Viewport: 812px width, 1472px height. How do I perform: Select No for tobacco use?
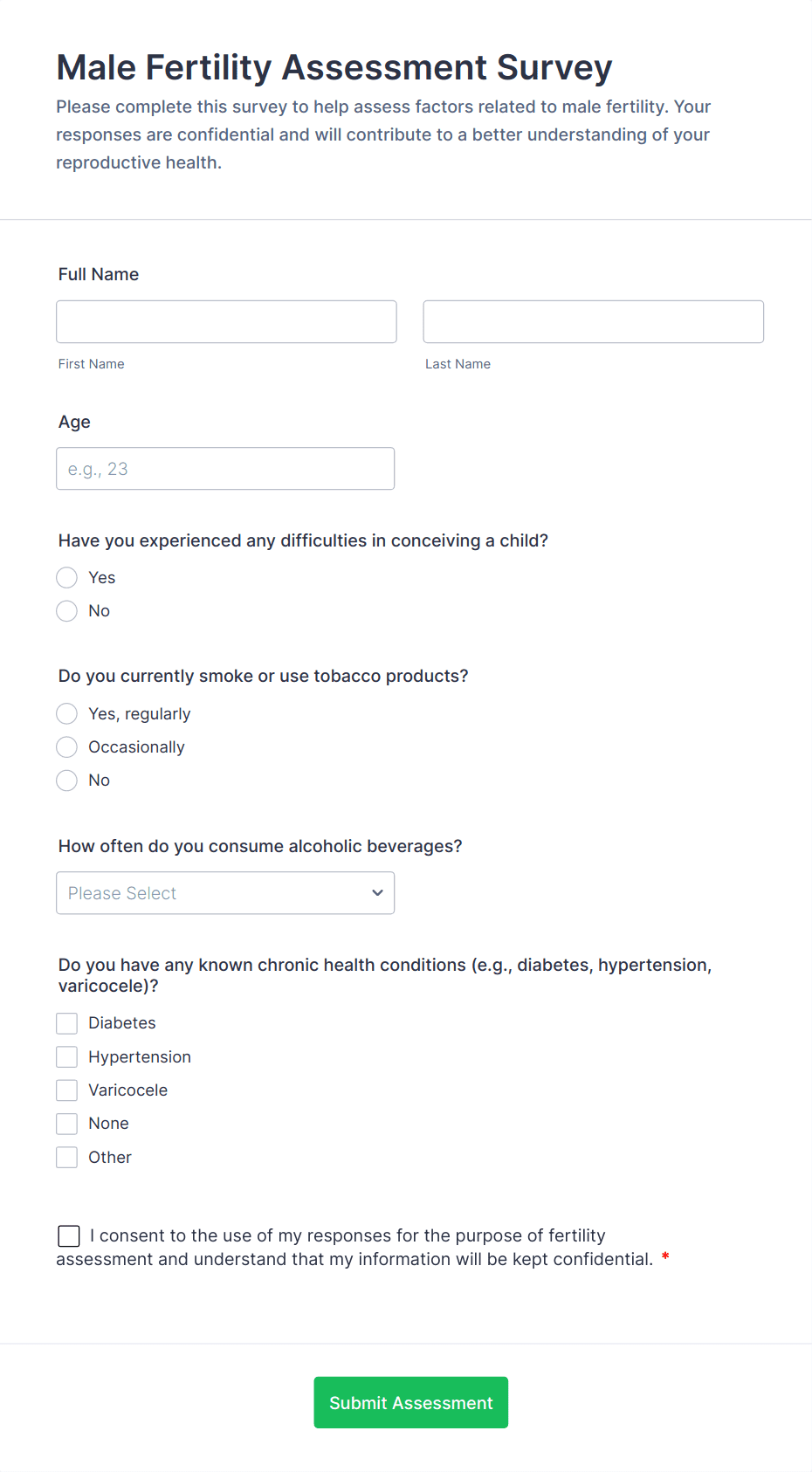[67, 781]
